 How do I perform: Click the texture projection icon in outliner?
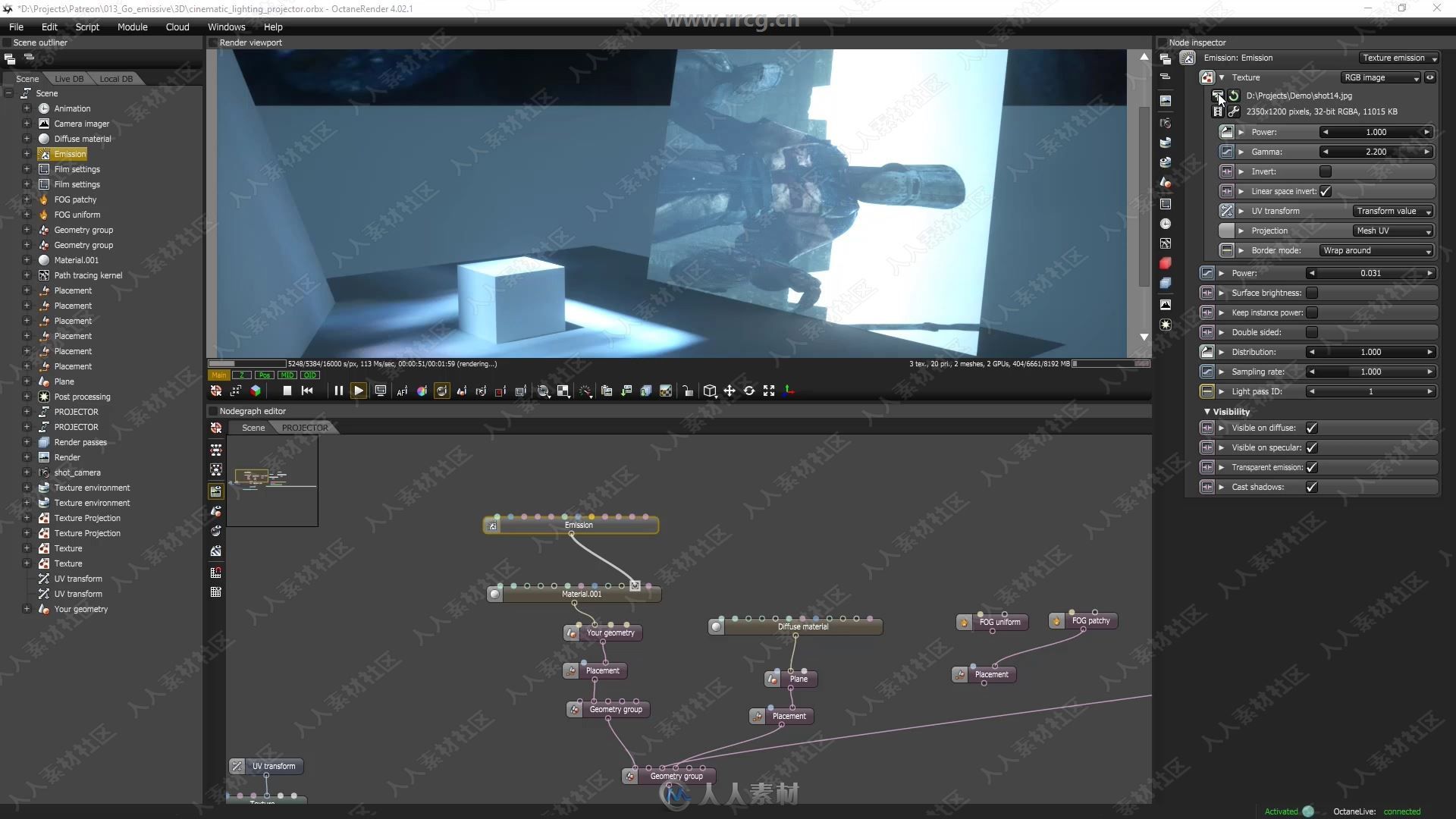click(x=44, y=517)
